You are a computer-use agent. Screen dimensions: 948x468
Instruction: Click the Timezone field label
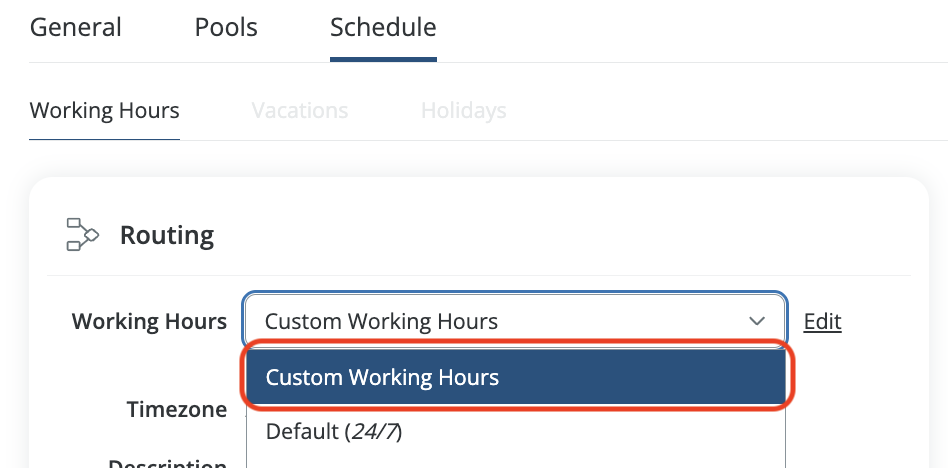177,409
